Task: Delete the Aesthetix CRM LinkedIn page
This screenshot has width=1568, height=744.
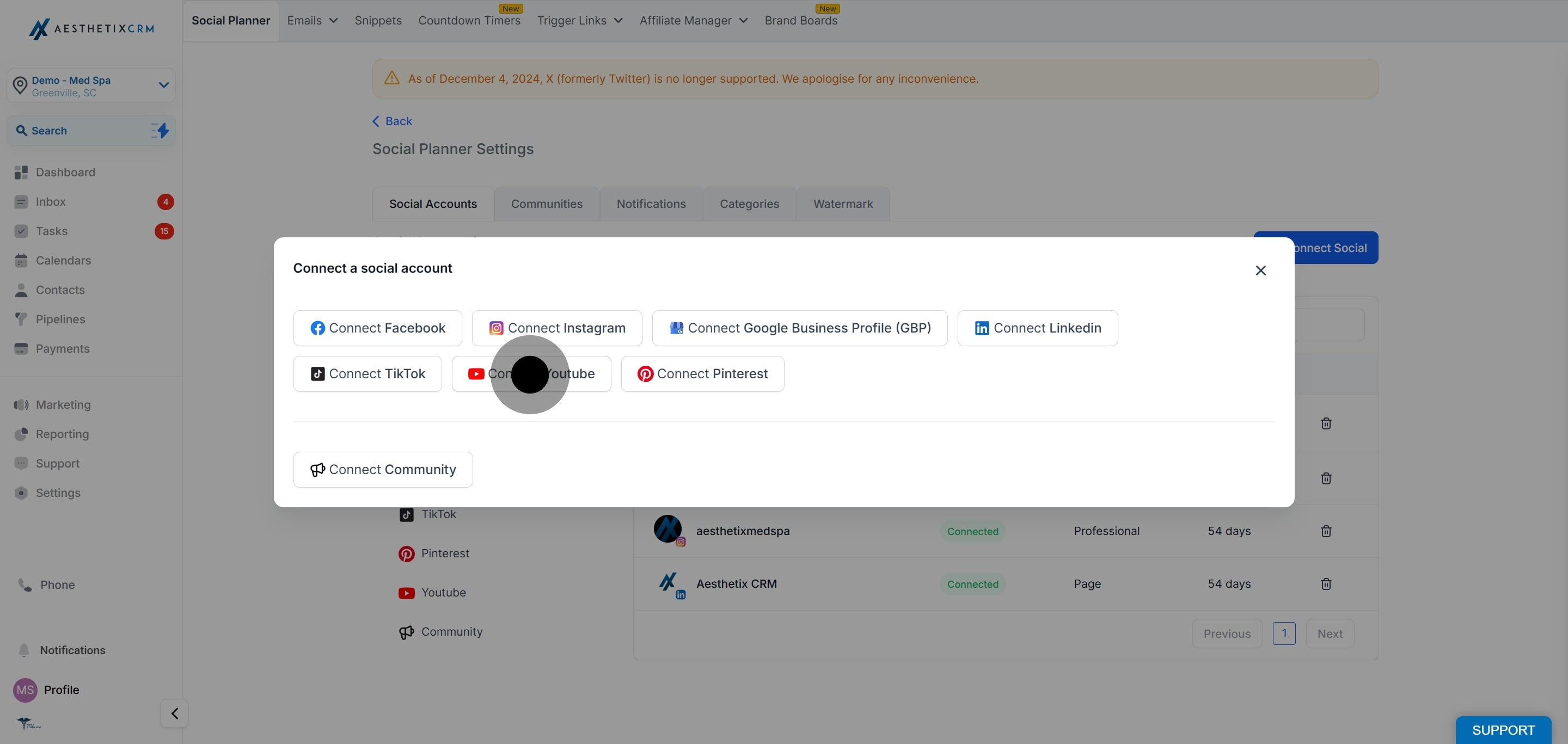Action: coord(1326,584)
